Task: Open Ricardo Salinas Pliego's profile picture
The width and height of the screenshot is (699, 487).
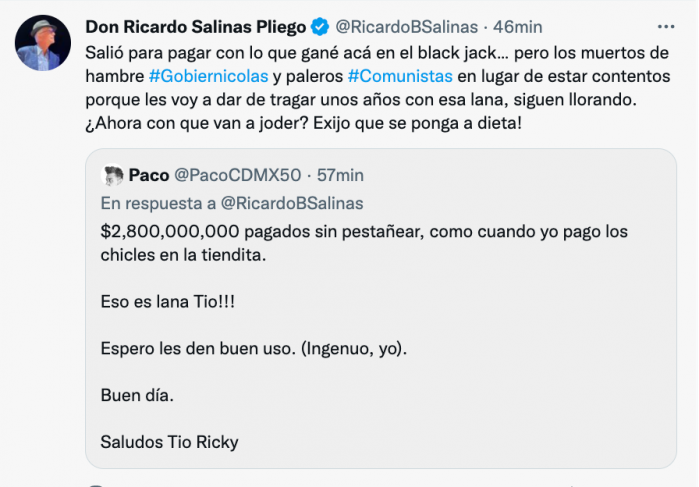Action: pyautogui.click(x=43, y=43)
